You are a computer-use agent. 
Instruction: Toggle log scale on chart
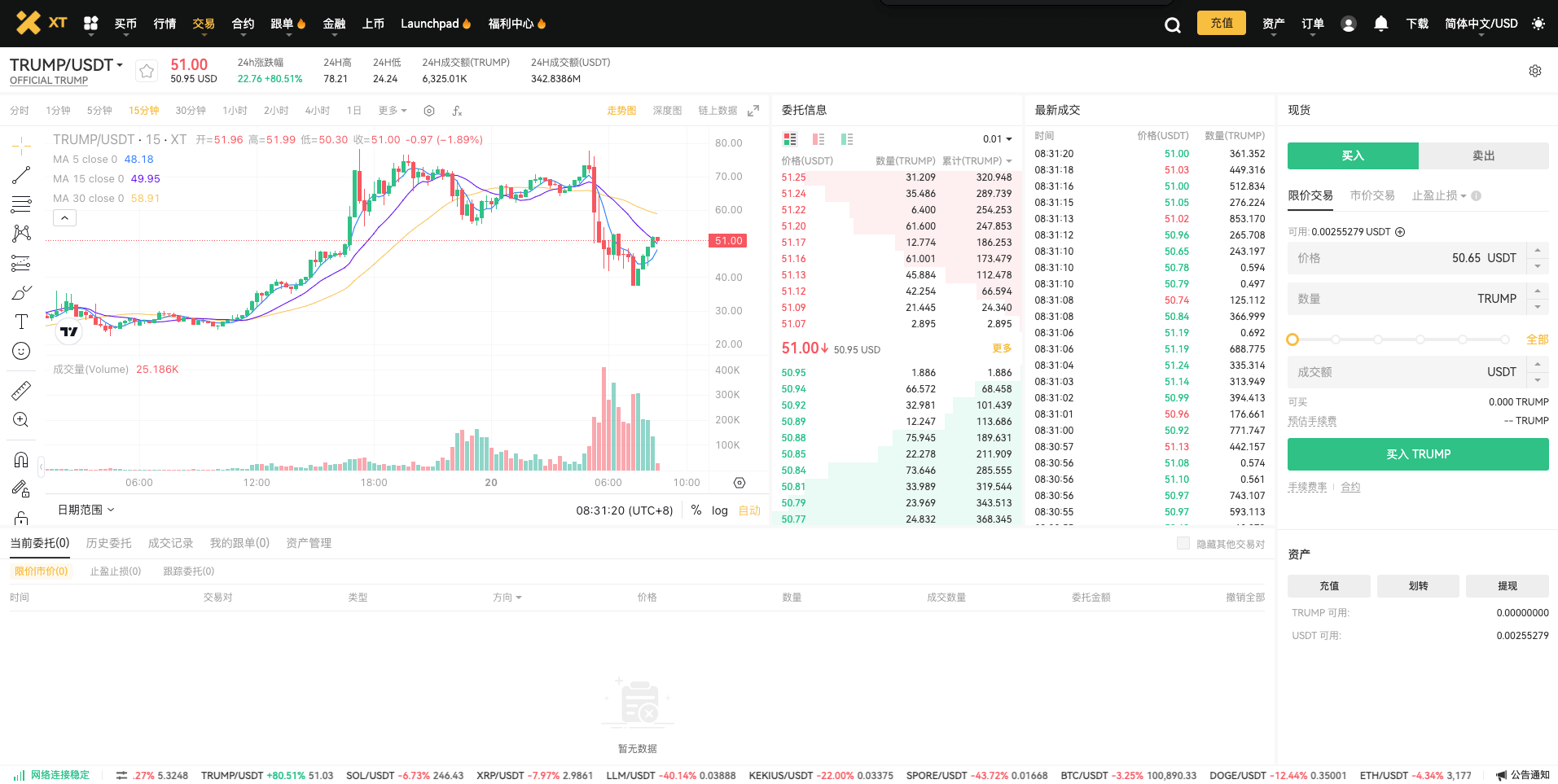(x=719, y=510)
